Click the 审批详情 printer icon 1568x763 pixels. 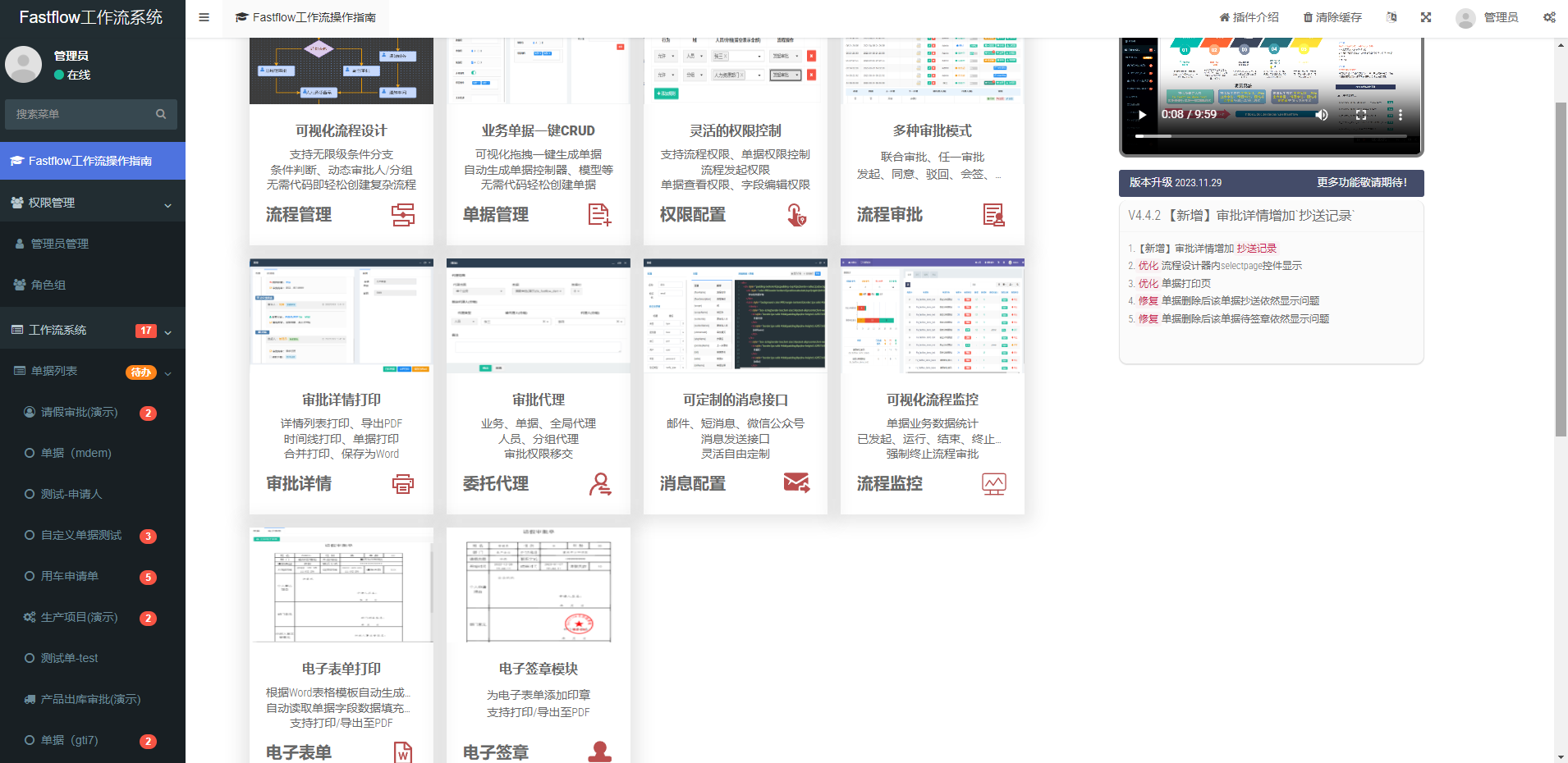403,484
